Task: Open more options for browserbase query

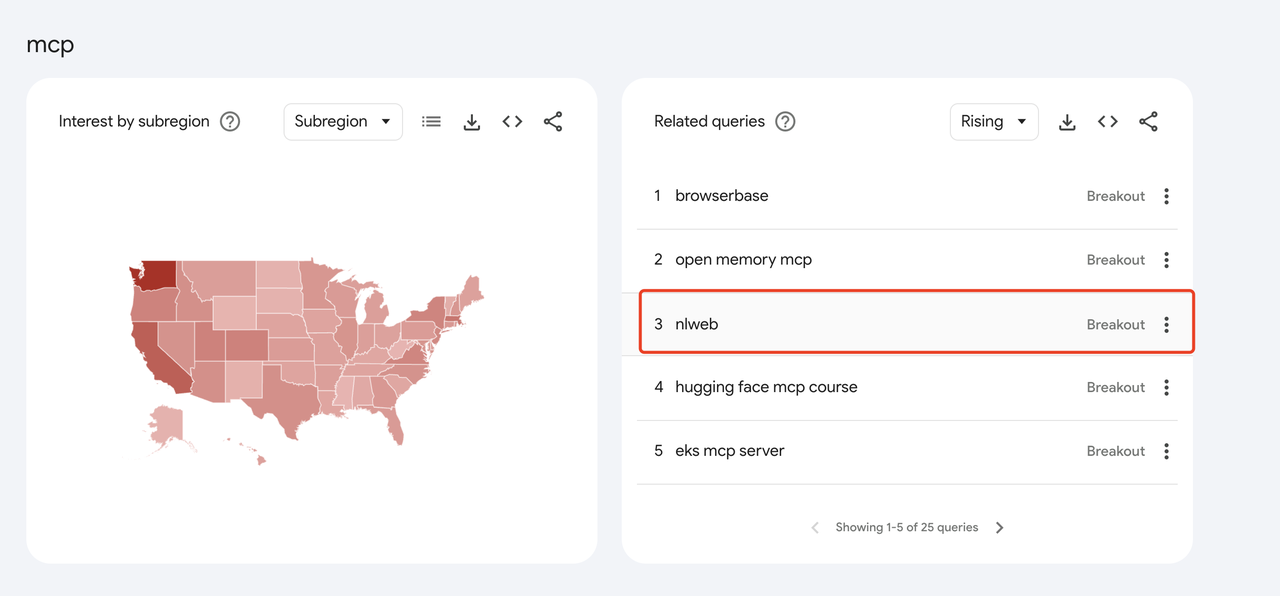Action: (x=1166, y=196)
